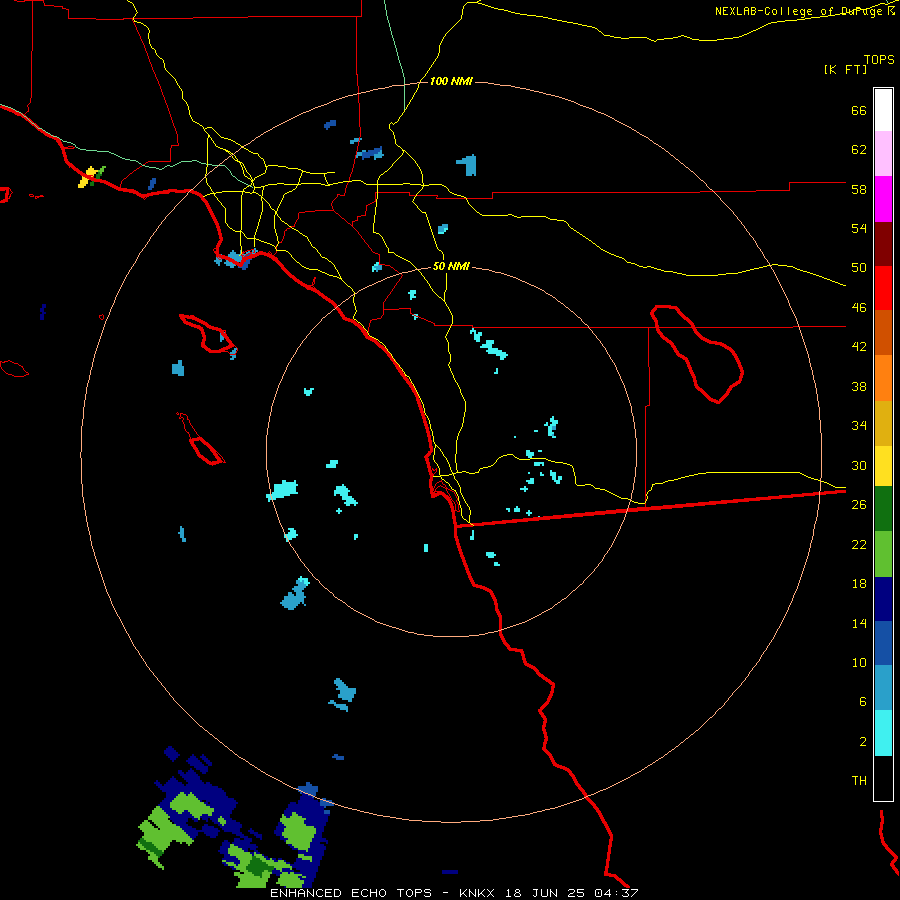Click the yellow legend swatch
The image size is (900, 900).
883,466
